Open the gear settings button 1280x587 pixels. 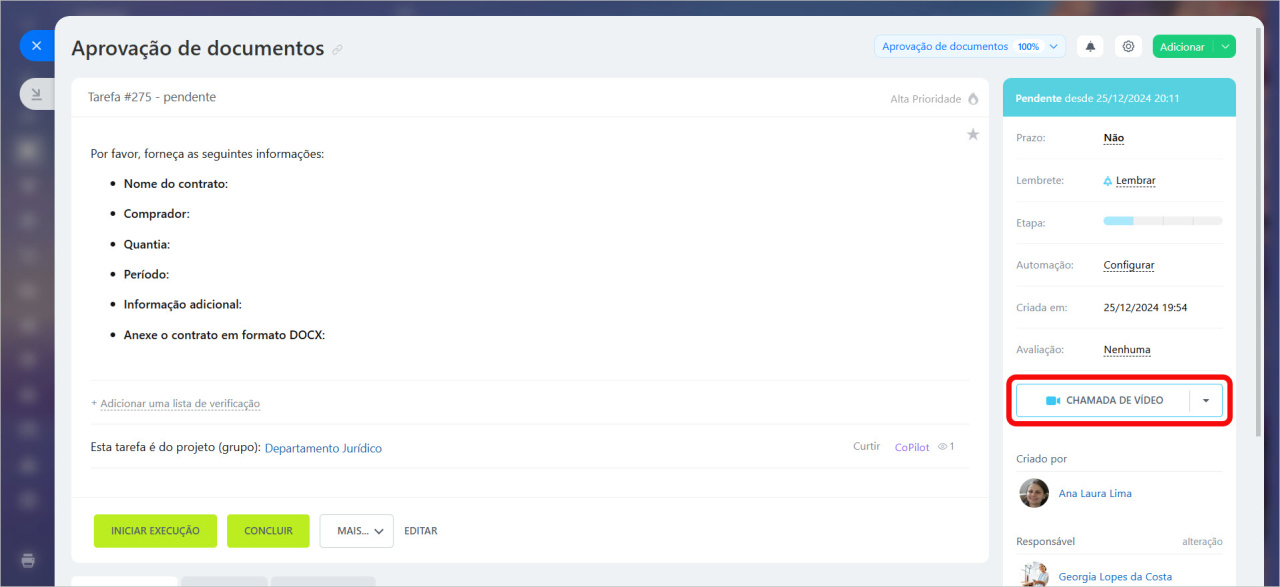[1128, 46]
